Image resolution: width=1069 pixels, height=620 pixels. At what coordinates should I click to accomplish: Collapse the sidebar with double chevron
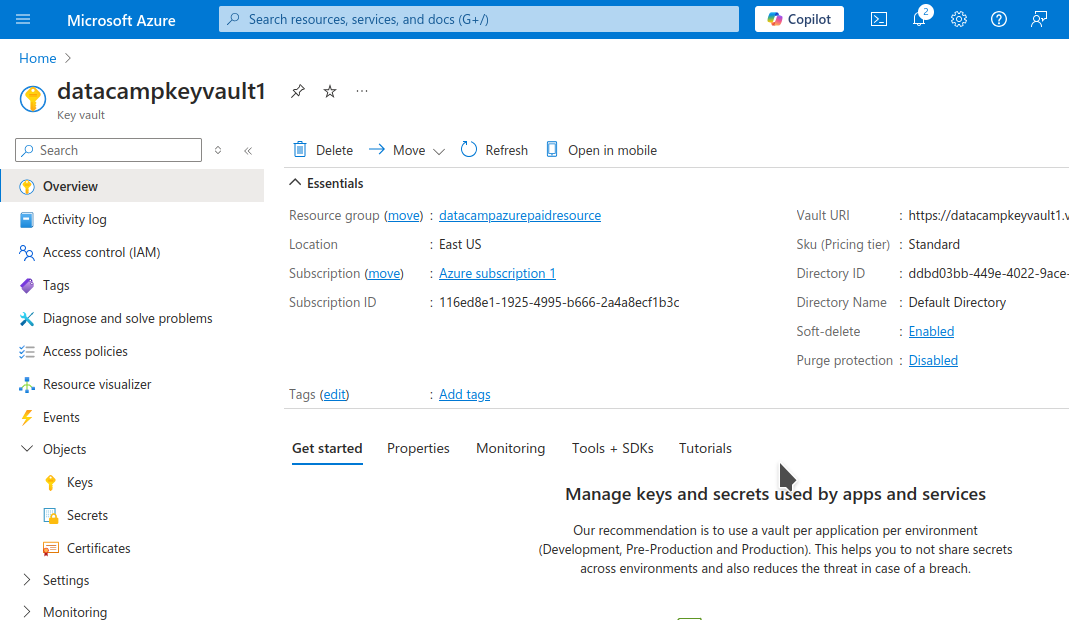point(248,151)
